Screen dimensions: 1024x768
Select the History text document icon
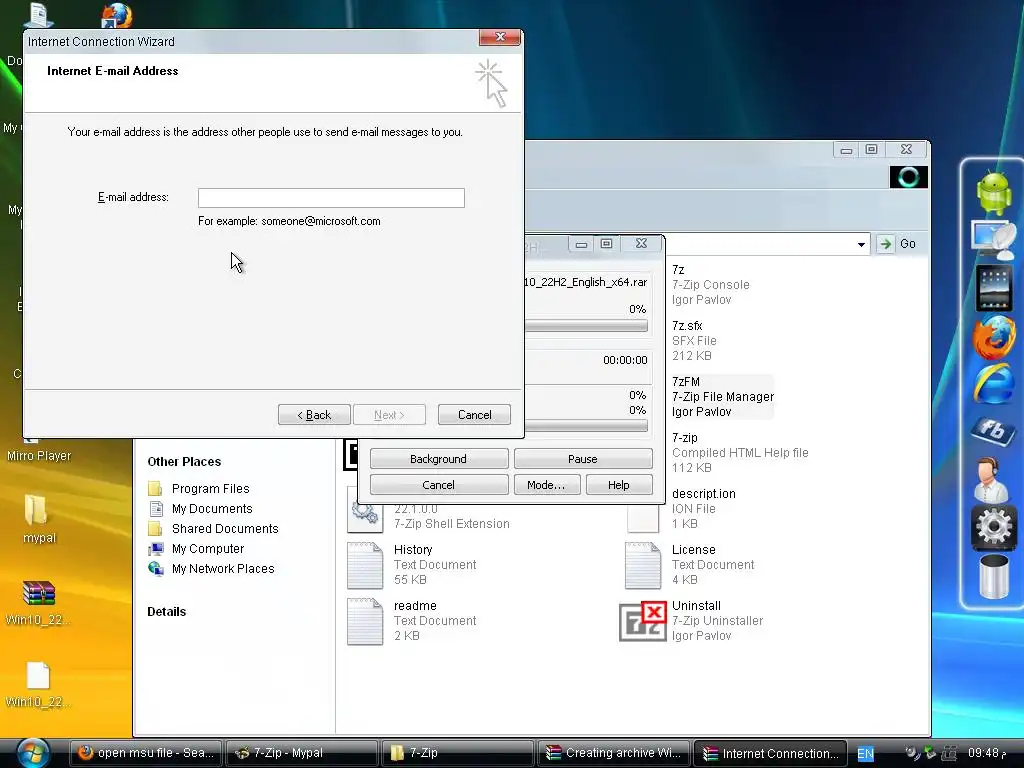pos(365,566)
